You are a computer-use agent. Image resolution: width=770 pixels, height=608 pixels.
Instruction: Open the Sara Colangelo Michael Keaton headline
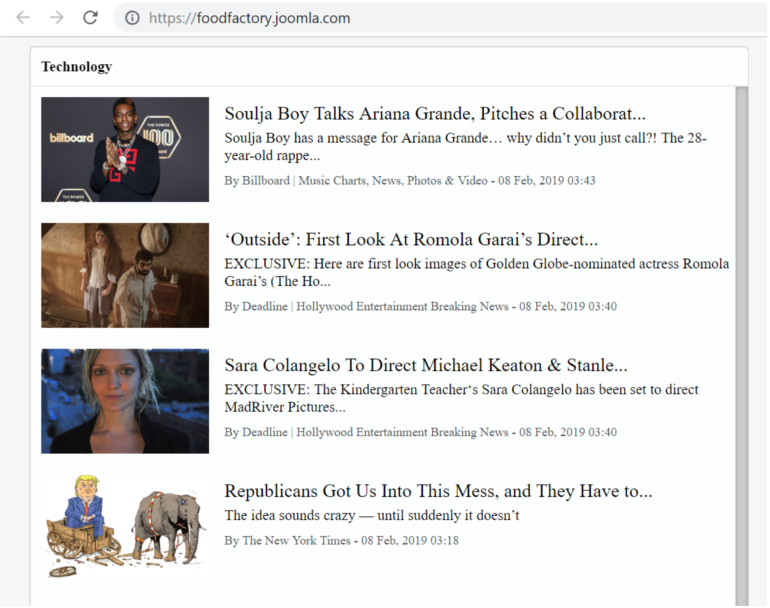(x=425, y=366)
